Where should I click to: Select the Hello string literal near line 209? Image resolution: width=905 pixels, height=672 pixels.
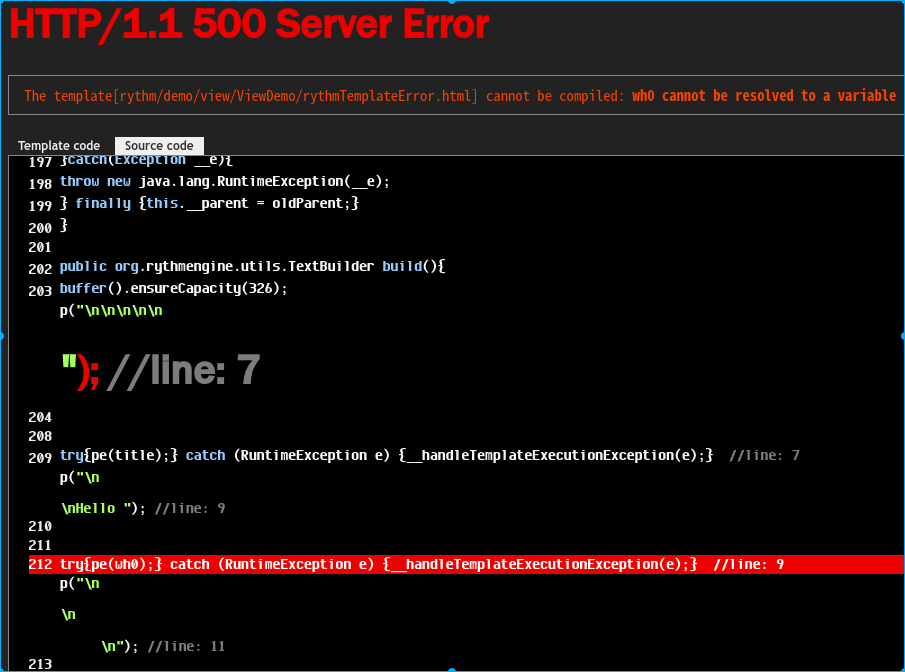click(90, 508)
